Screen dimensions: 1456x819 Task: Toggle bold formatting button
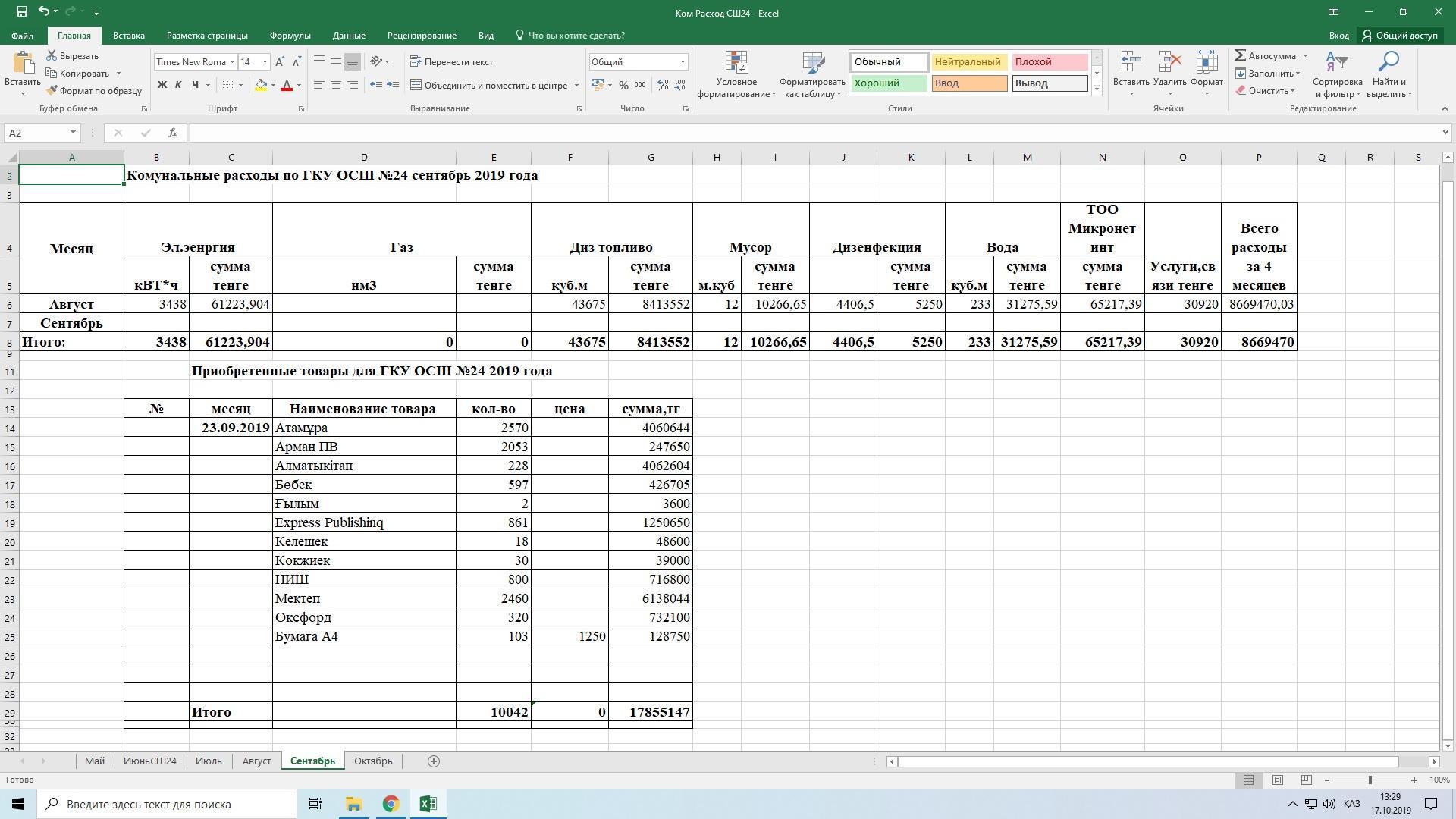[162, 86]
